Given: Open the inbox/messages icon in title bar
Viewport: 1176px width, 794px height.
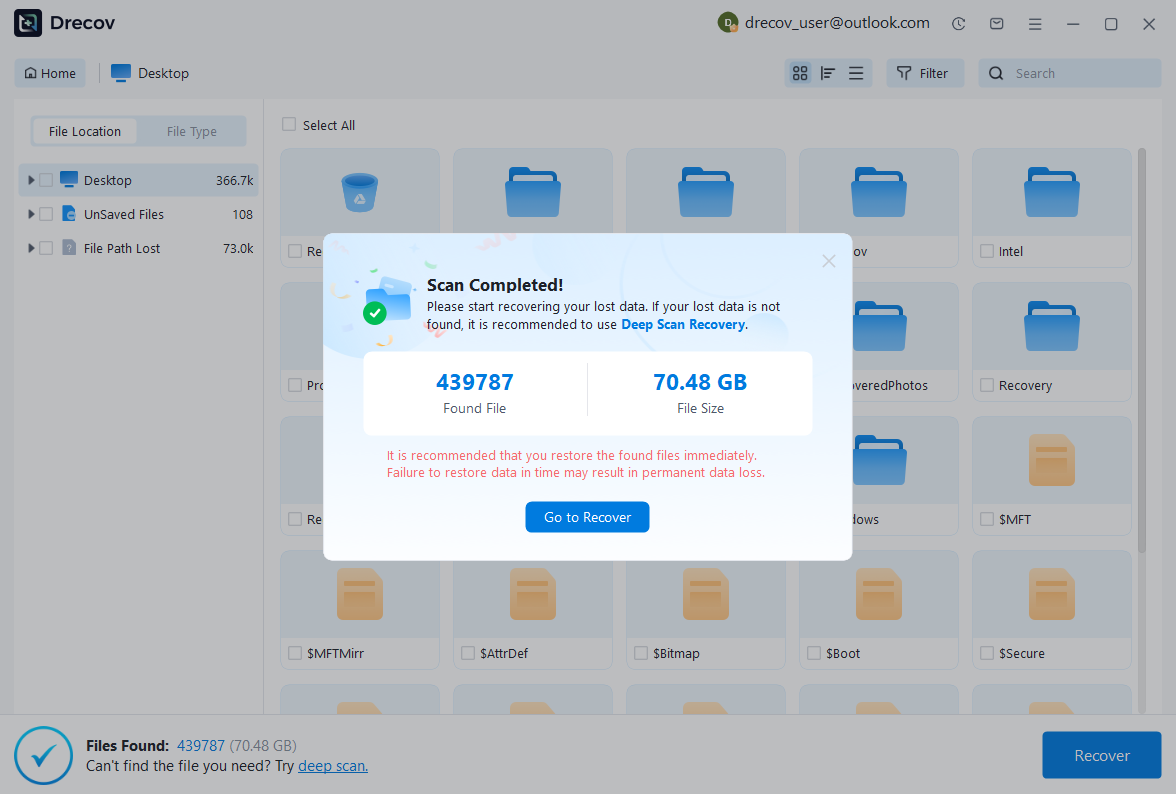Looking at the screenshot, I should click(996, 22).
